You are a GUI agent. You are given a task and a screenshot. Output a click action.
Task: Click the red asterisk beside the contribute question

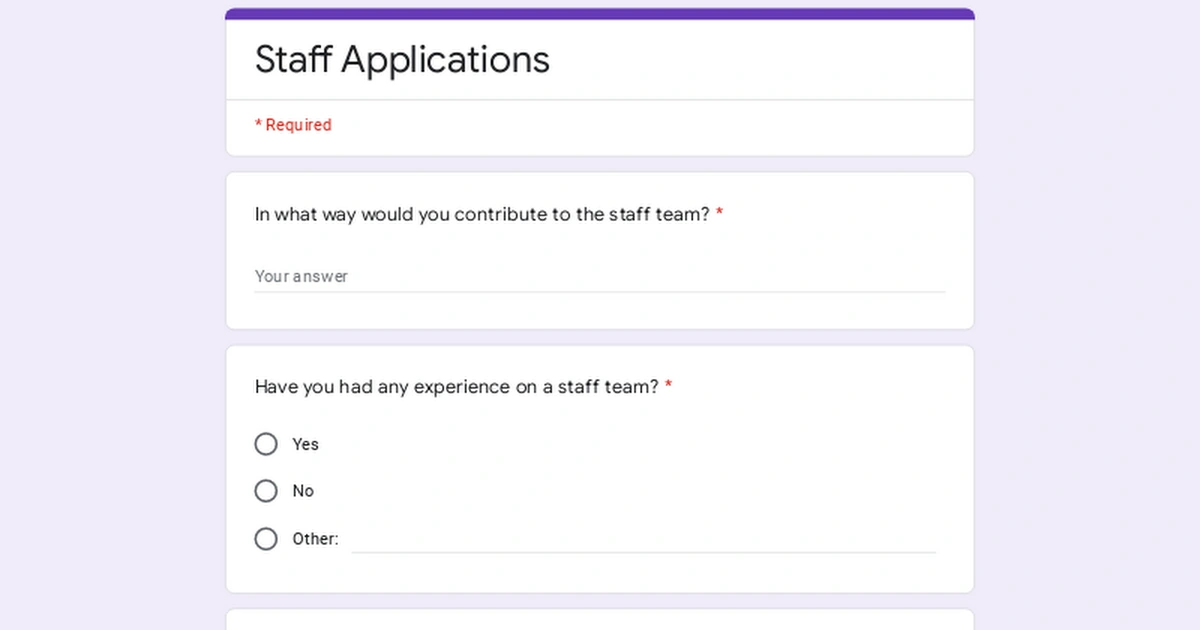(721, 213)
